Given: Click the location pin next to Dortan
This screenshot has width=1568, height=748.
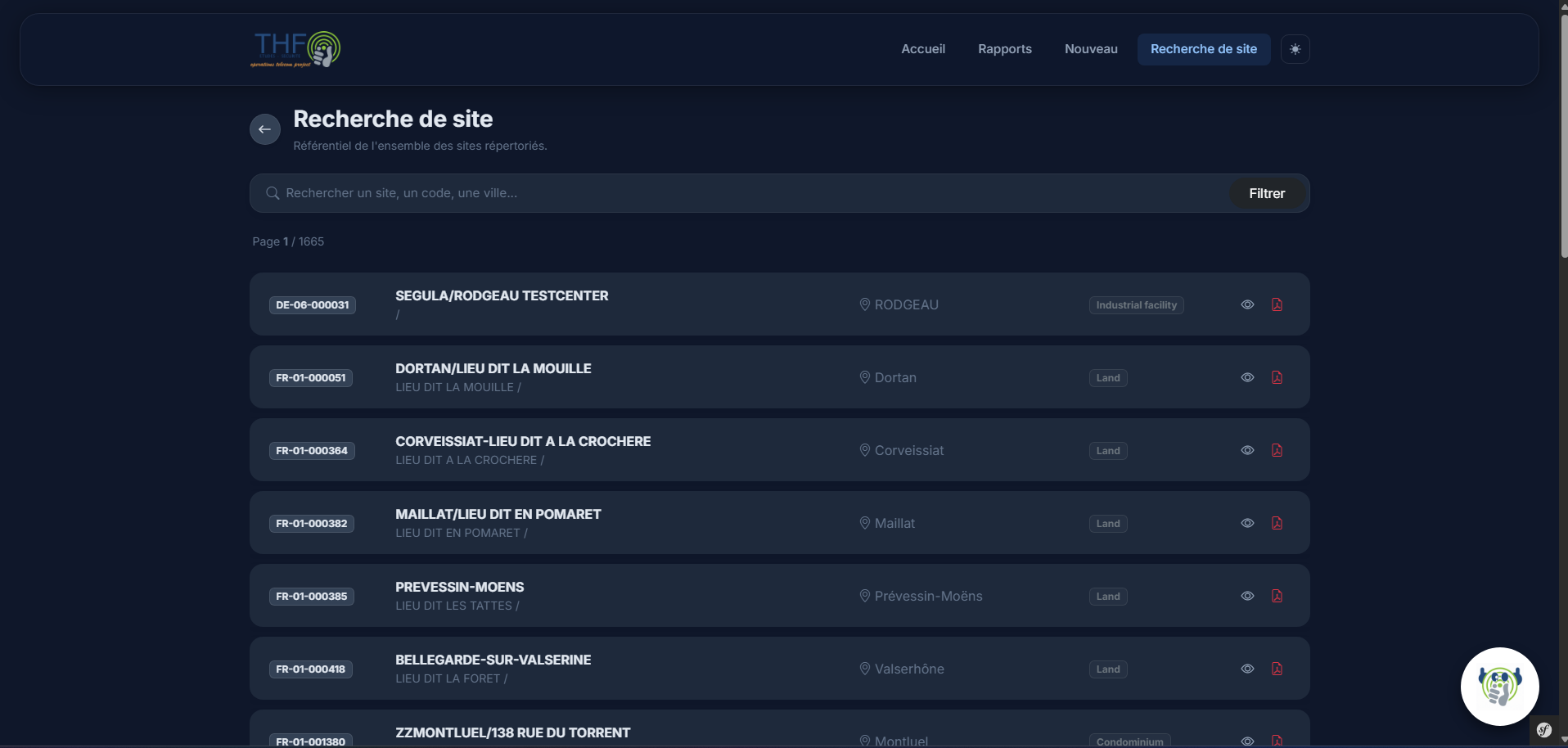Looking at the screenshot, I should pos(865,377).
